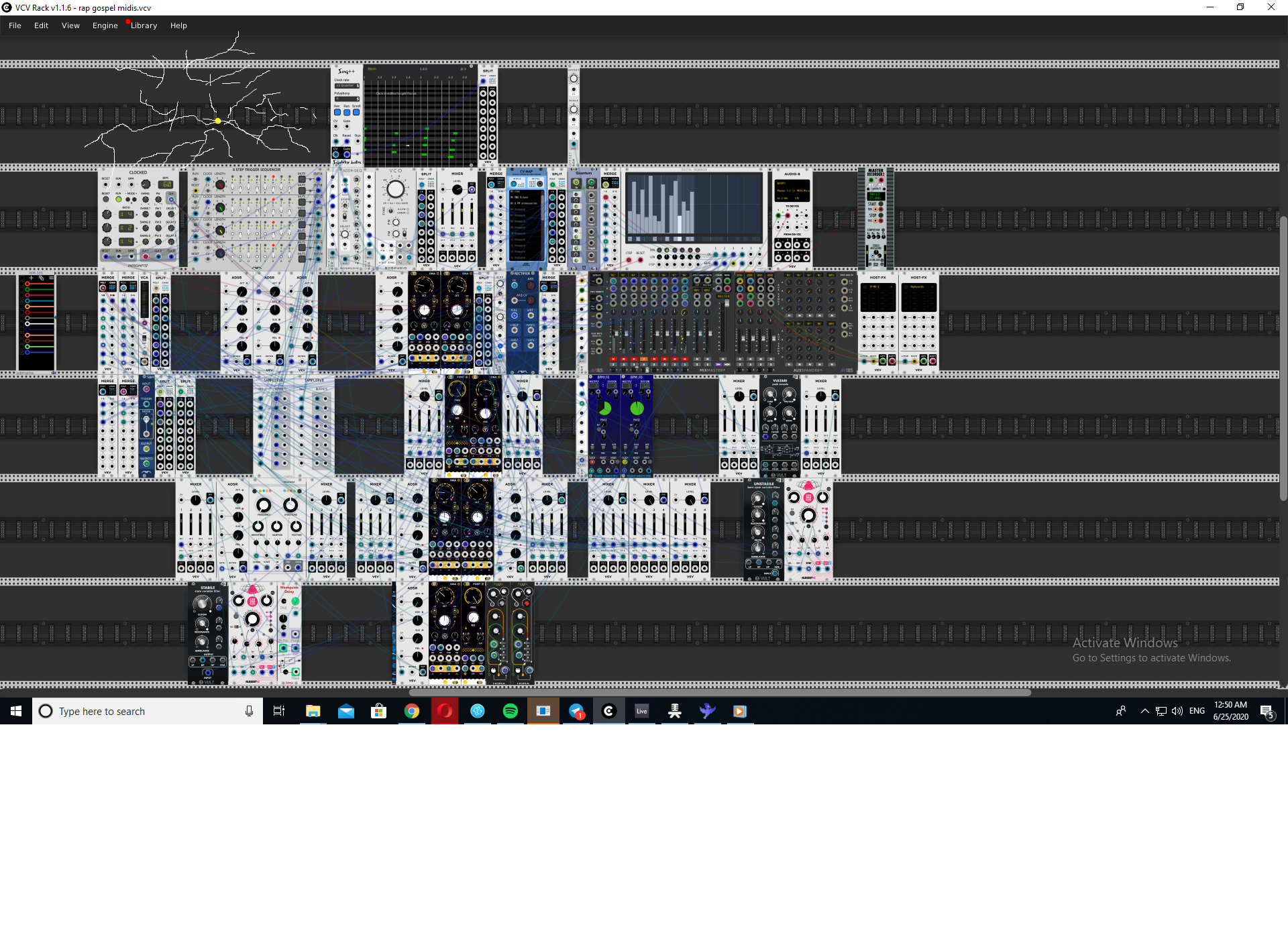Click the first BPM LFO green knob
The image size is (1288, 939).
(604, 408)
